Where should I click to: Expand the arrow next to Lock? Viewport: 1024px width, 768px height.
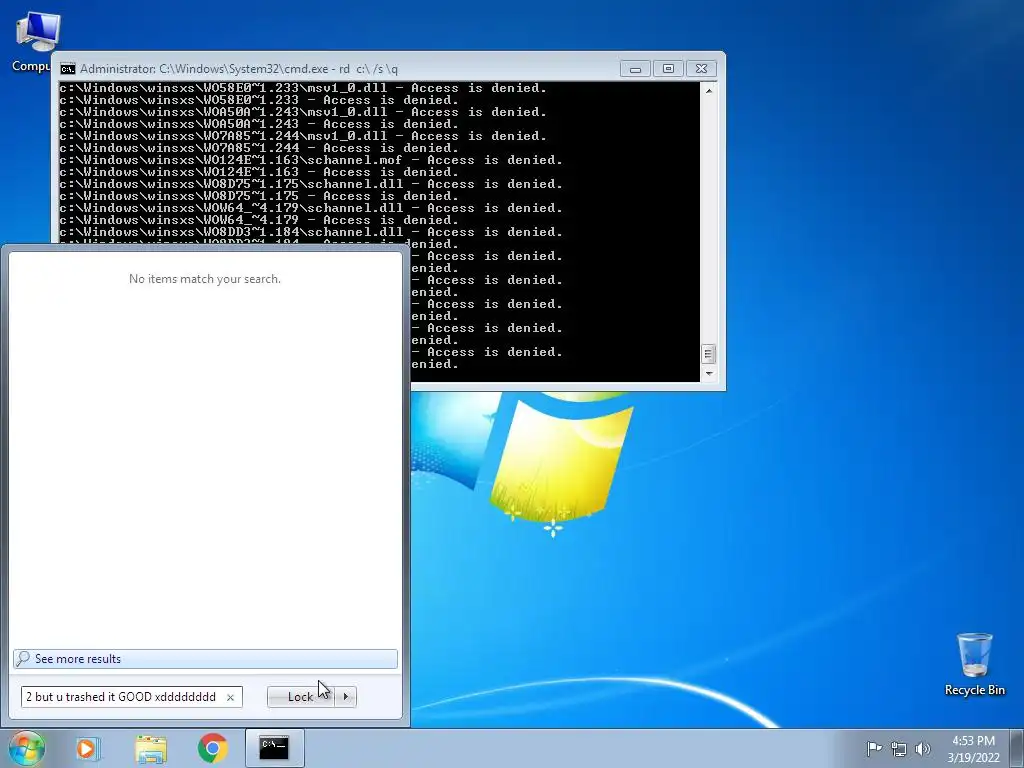tap(345, 697)
